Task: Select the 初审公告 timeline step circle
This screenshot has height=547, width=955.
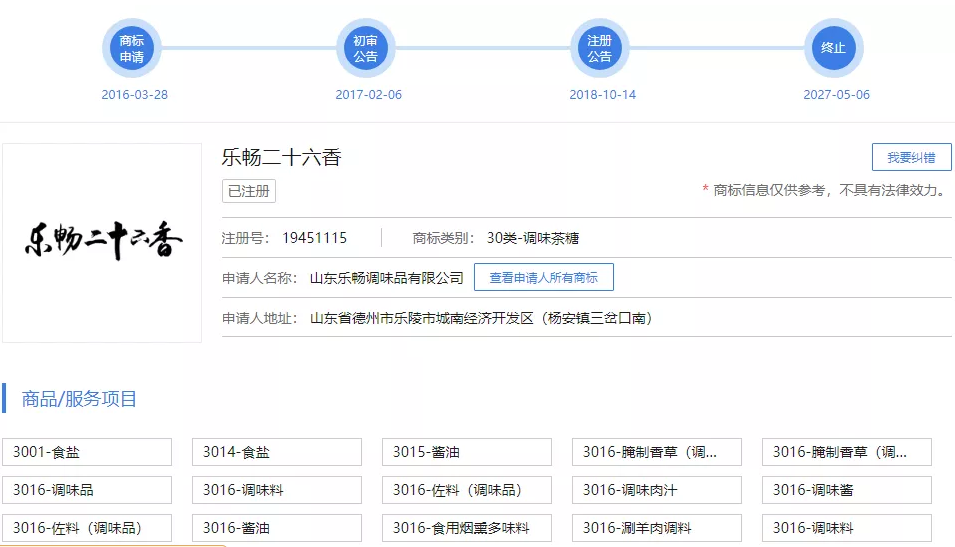Action: click(365, 48)
